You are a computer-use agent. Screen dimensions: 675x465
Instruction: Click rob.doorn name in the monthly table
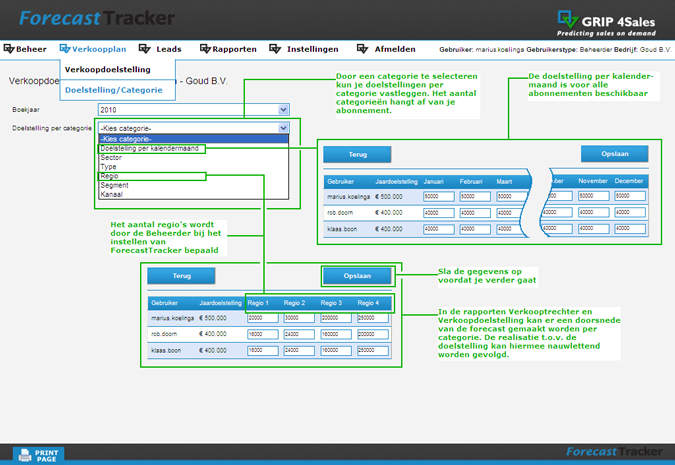pyautogui.click(x=340, y=213)
